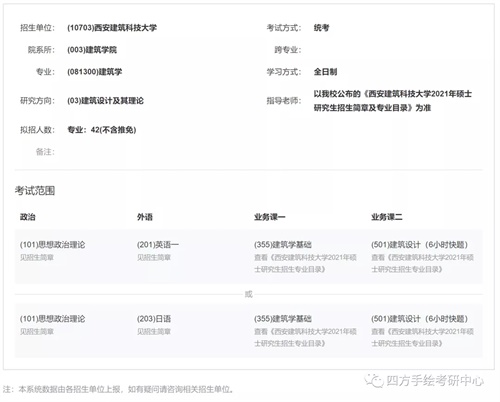
Task: Click the 指导老师 admission brochure reference text
Action: (x=393, y=101)
